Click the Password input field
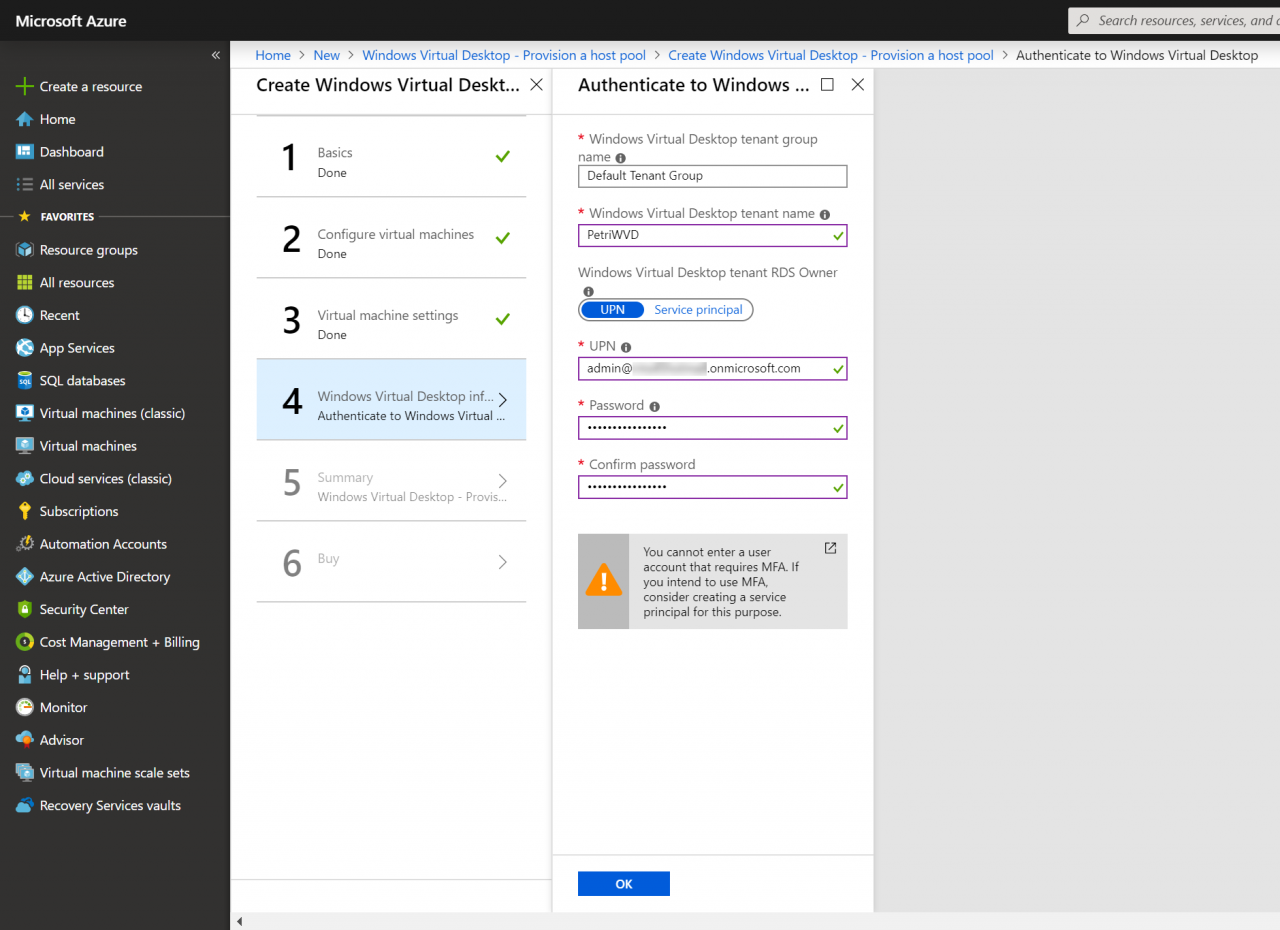 pos(712,428)
